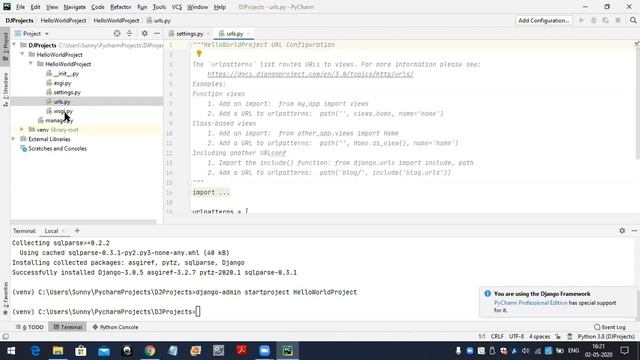Open the TODO tool window
Image resolution: width=640 pixels, height=360 pixels.
click(x=30, y=327)
